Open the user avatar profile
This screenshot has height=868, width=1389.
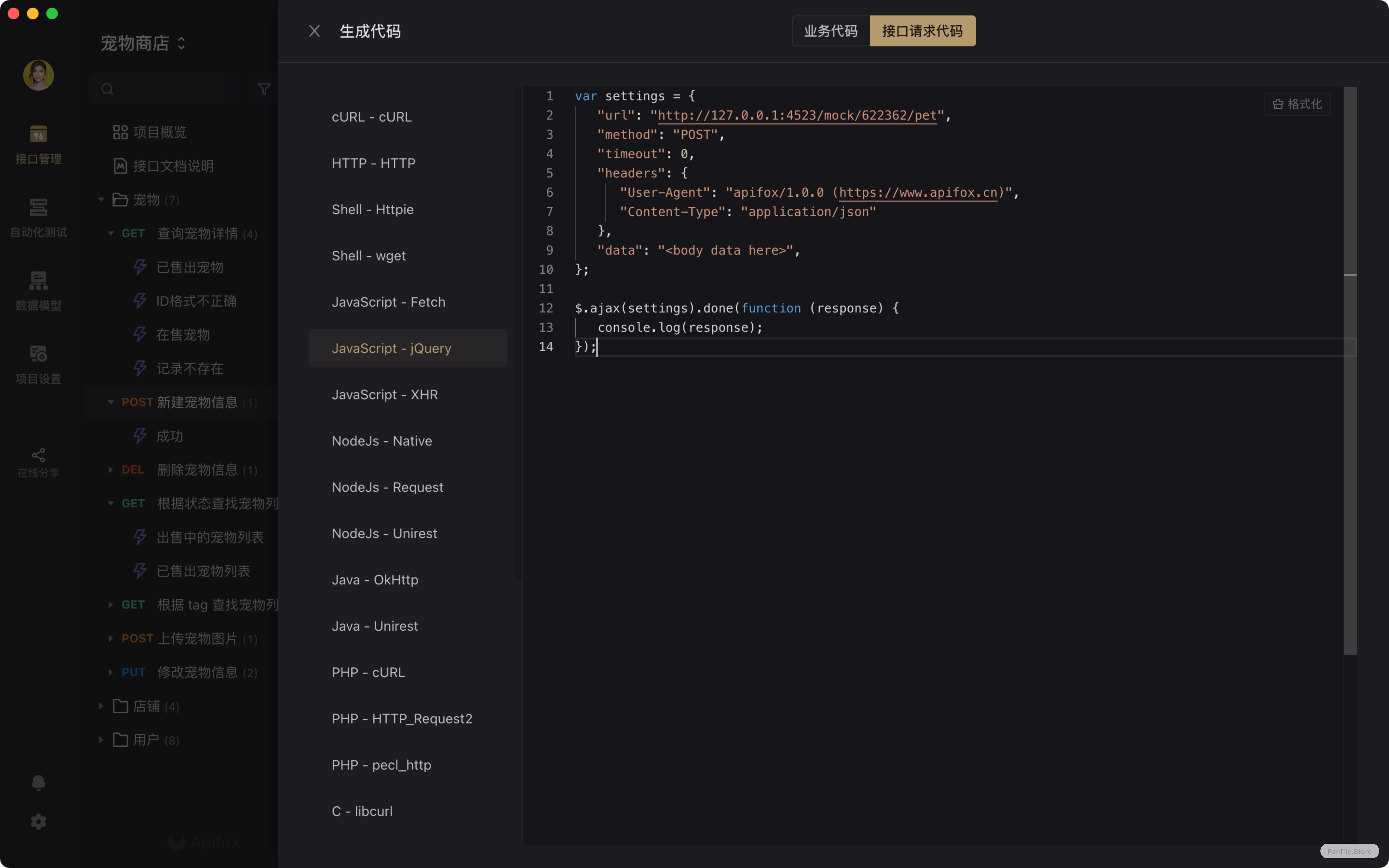pyautogui.click(x=38, y=75)
